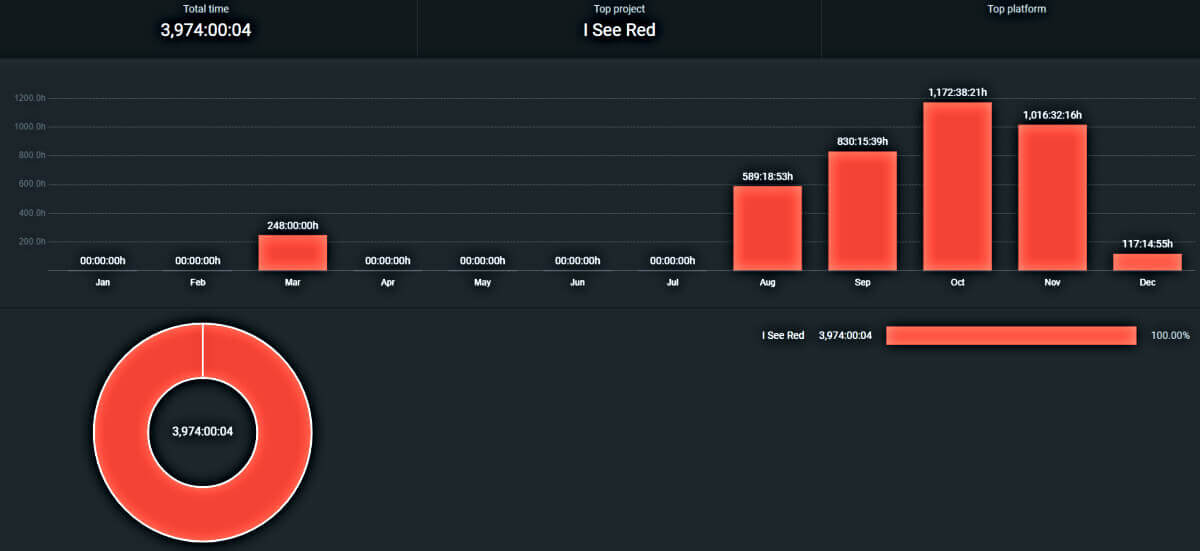Click the 00:00:00h label above Jan
Screen dimensions: 1200x551
tap(103, 261)
